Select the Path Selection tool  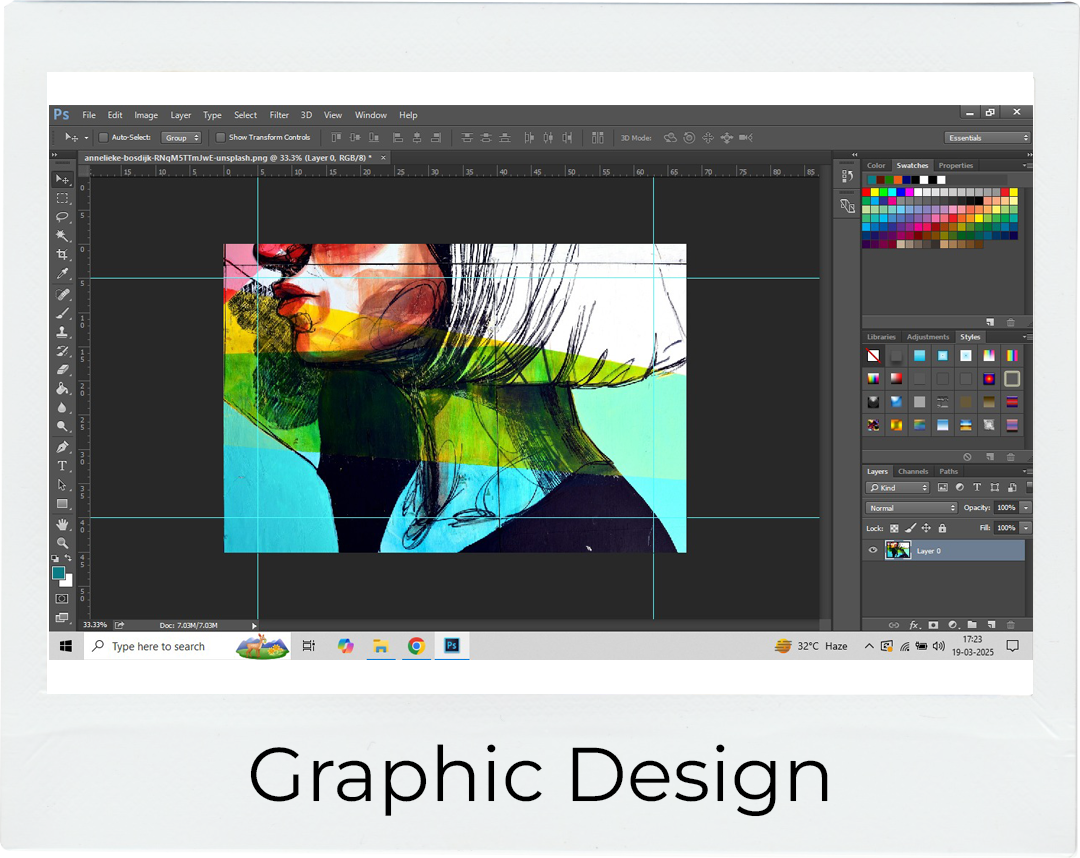63,485
